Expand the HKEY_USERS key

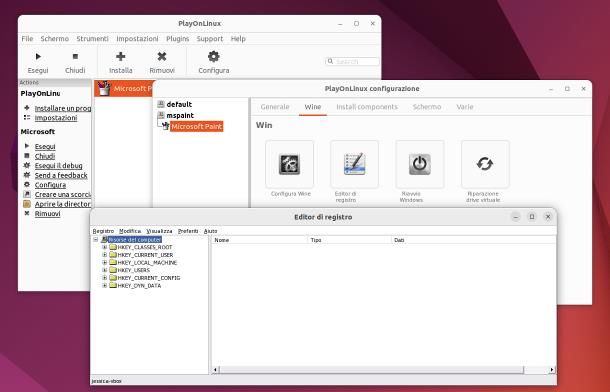[x=104, y=270]
